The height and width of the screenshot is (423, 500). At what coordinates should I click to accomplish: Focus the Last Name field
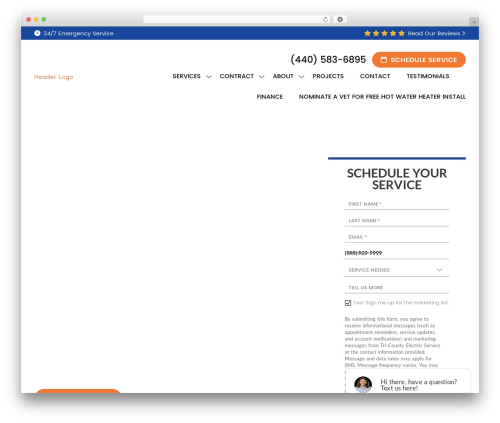point(397,221)
